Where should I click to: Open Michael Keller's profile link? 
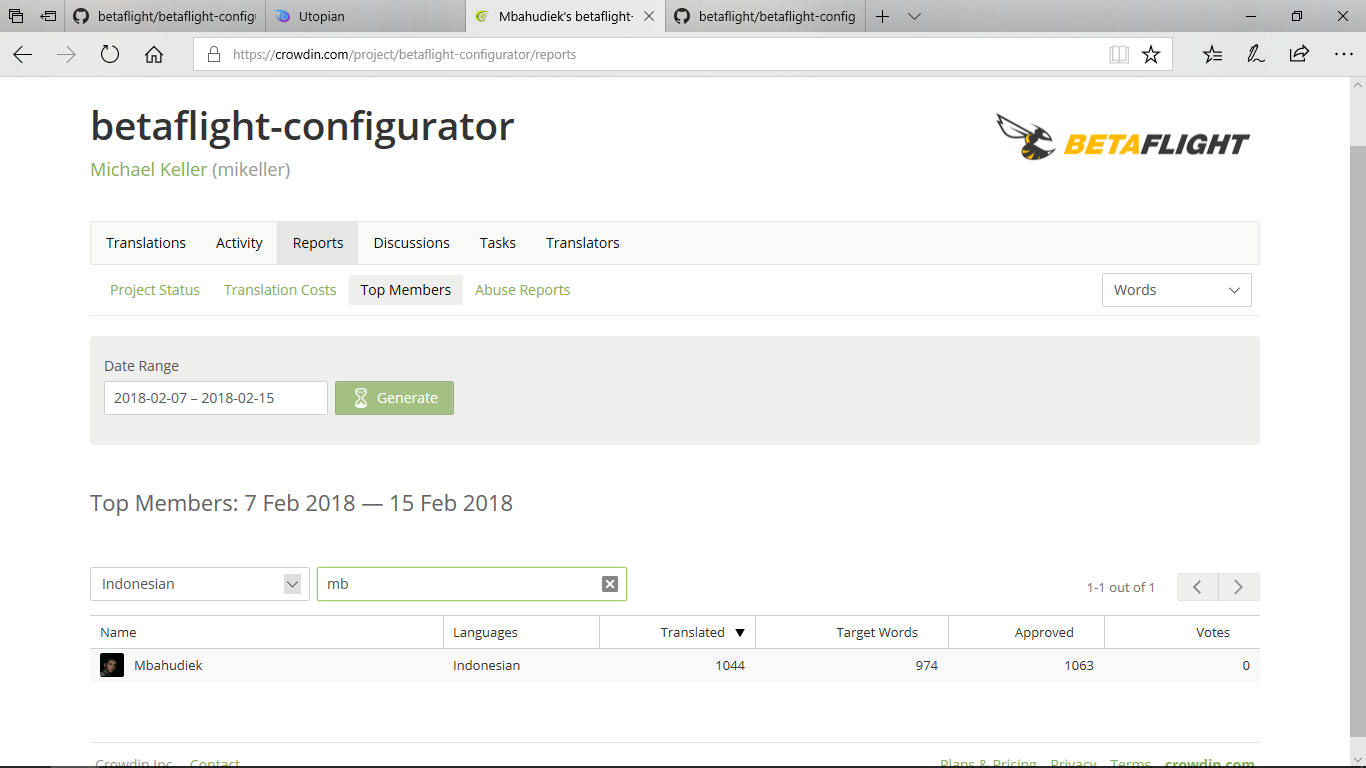pos(149,170)
